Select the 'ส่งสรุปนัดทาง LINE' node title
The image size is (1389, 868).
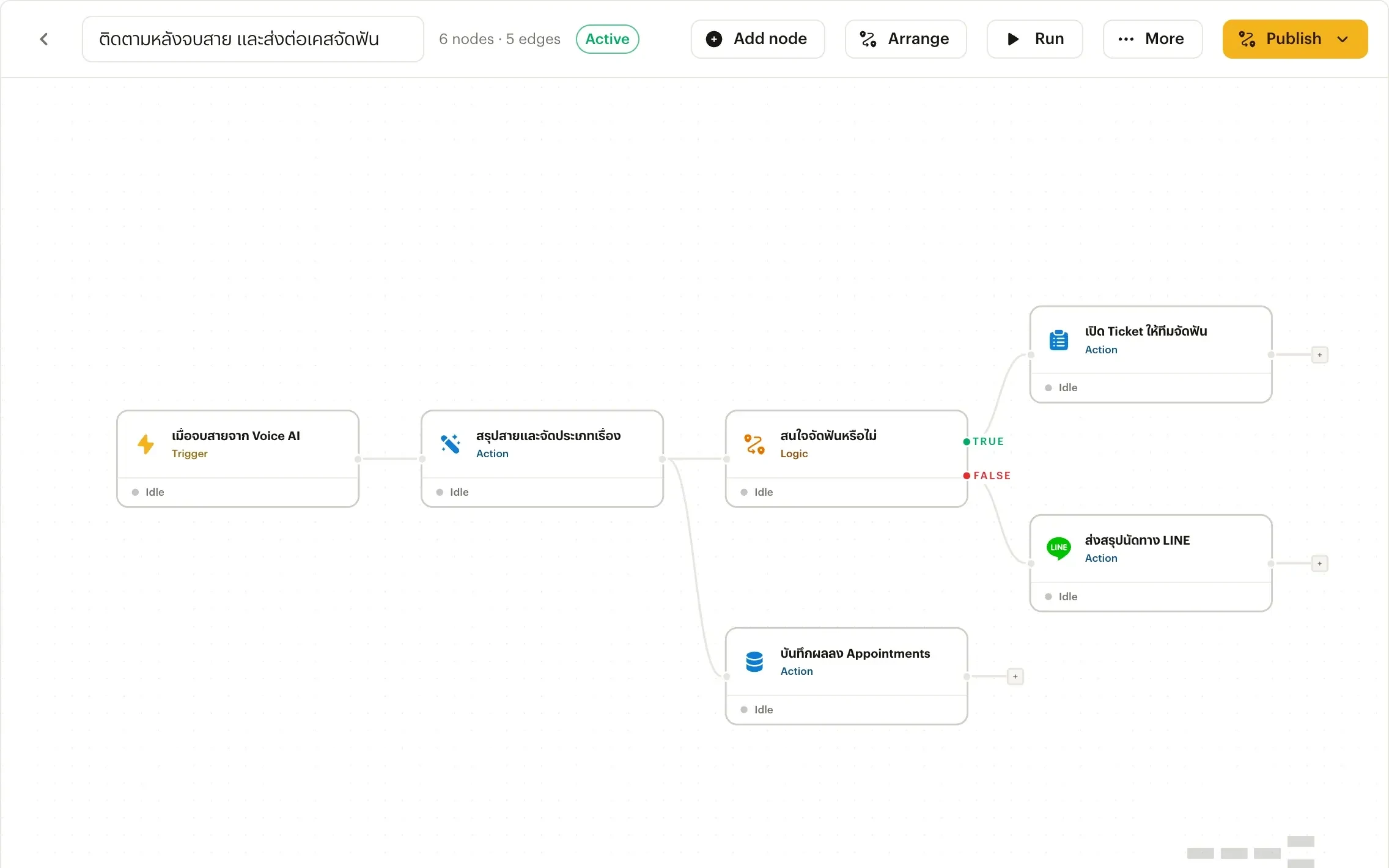click(1137, 540)
